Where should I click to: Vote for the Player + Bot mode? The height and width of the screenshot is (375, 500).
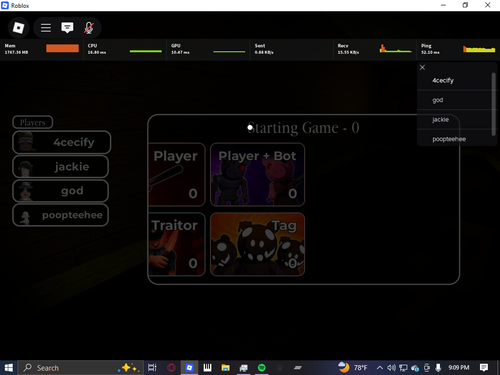click(257, 175)
